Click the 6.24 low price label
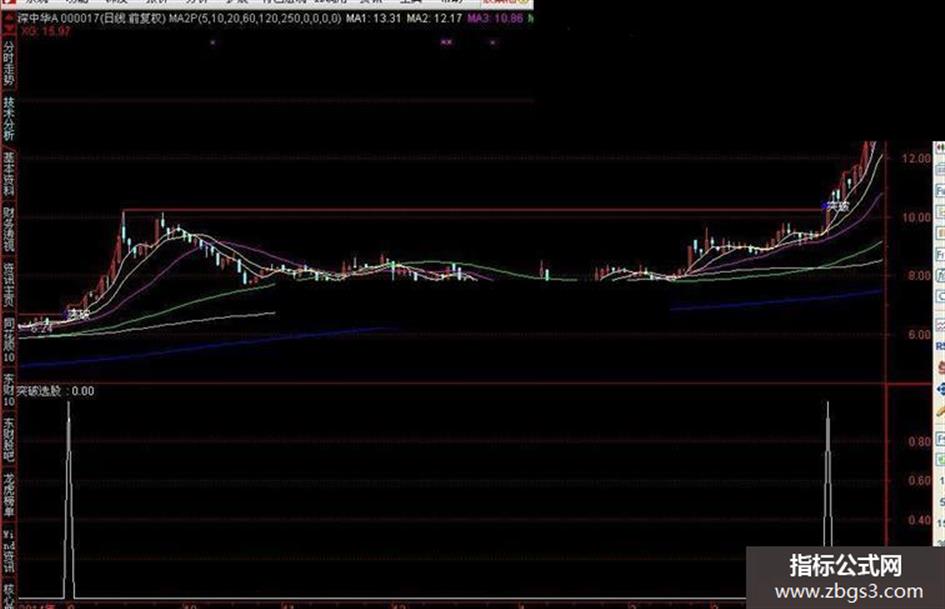This screenshot has height=609, width=945. pos(41,329)
